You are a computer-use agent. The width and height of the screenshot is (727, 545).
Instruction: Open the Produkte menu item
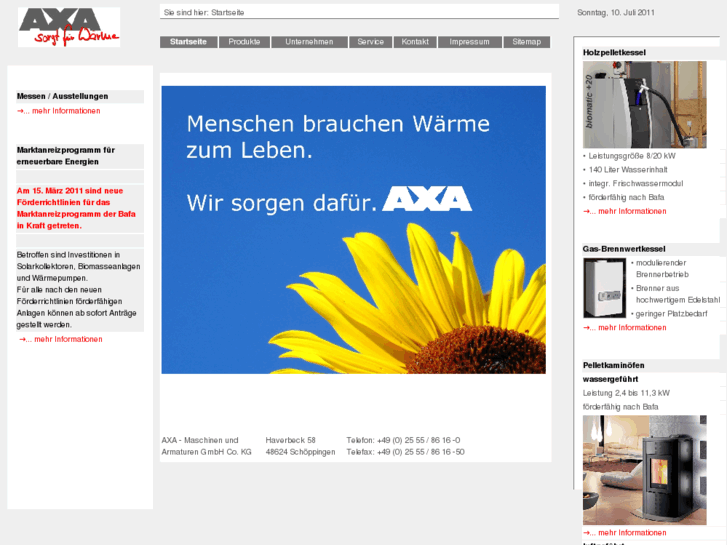[244, 42]
